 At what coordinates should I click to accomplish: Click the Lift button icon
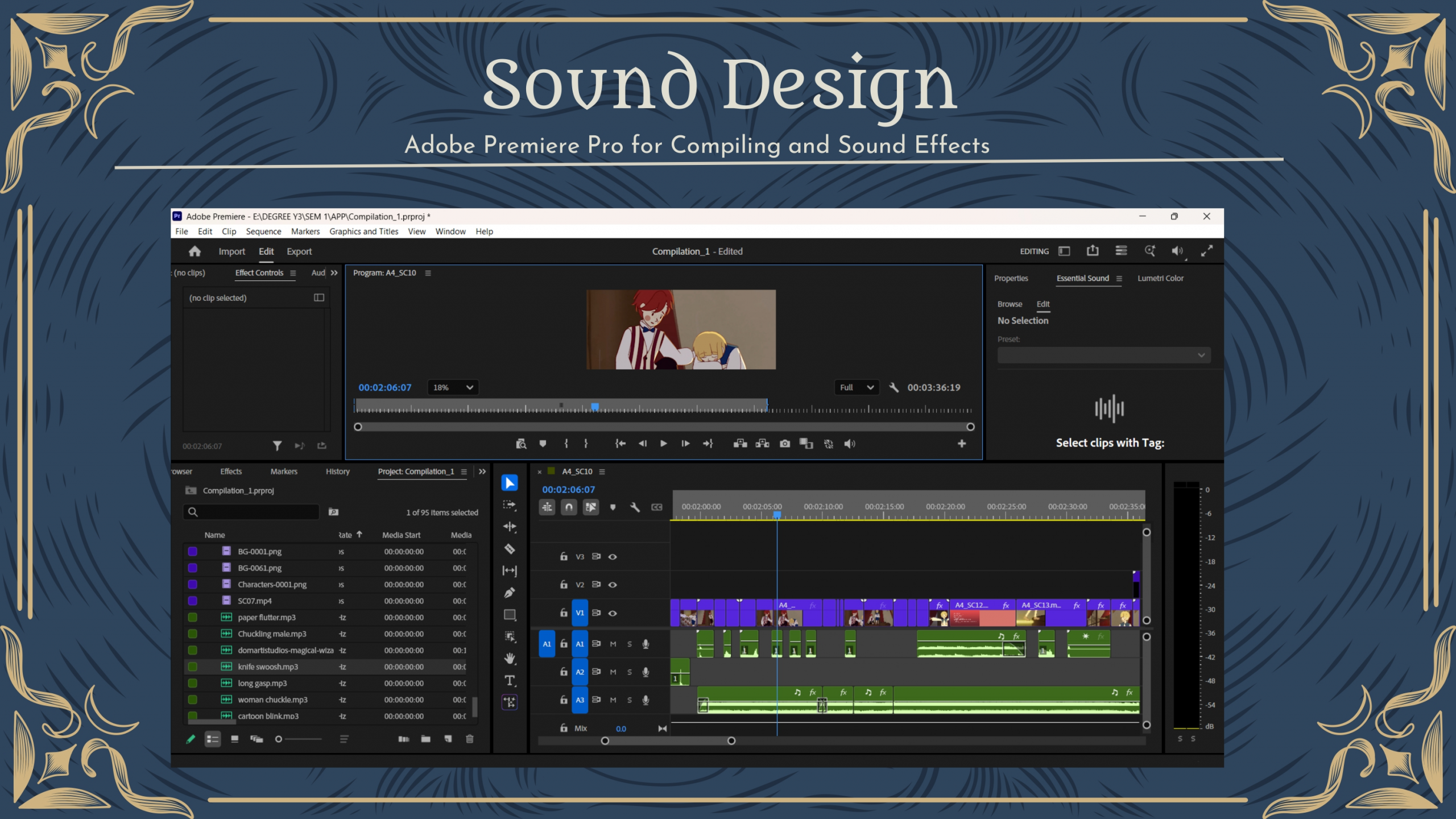[x=740, y=444]
